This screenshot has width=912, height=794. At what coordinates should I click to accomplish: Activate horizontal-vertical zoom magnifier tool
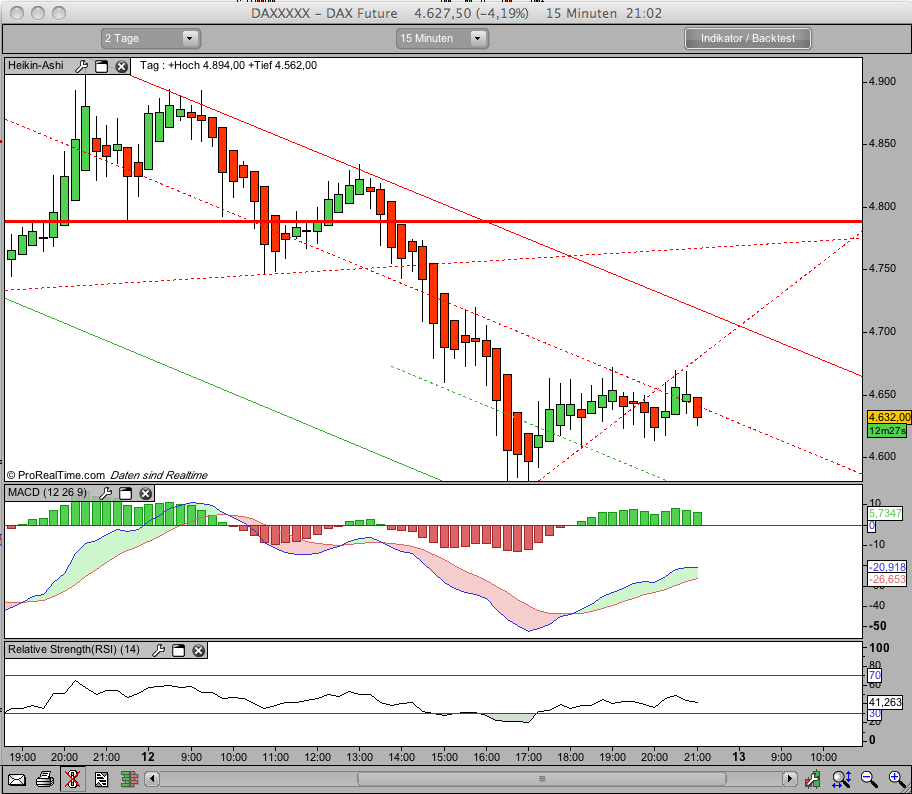(x=842, y=778)
